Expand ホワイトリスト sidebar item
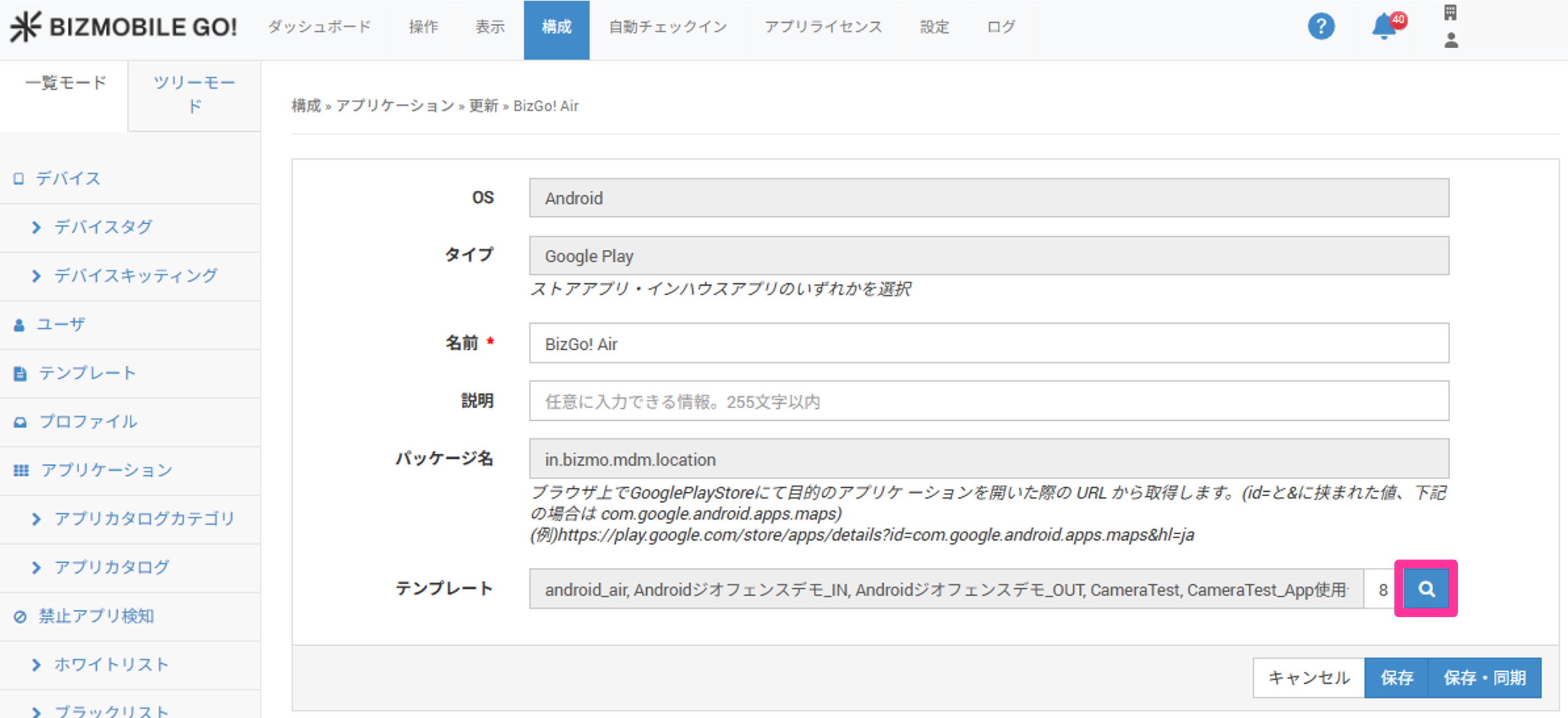1568x718 pixels. [x=111, y=664]
